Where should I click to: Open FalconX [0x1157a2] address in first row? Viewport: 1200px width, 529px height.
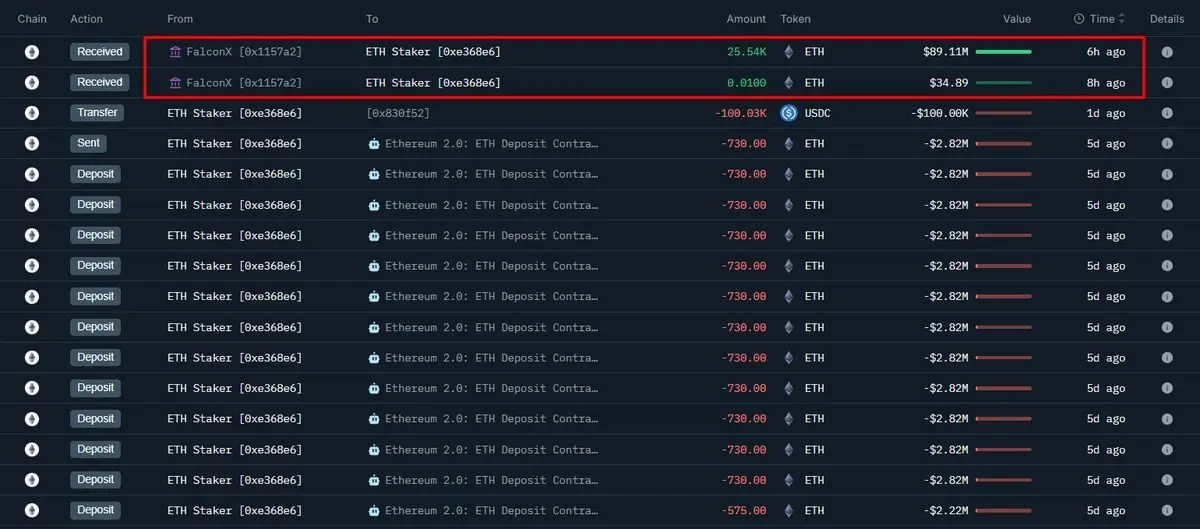pyautogui.click(x=244, y=52)
